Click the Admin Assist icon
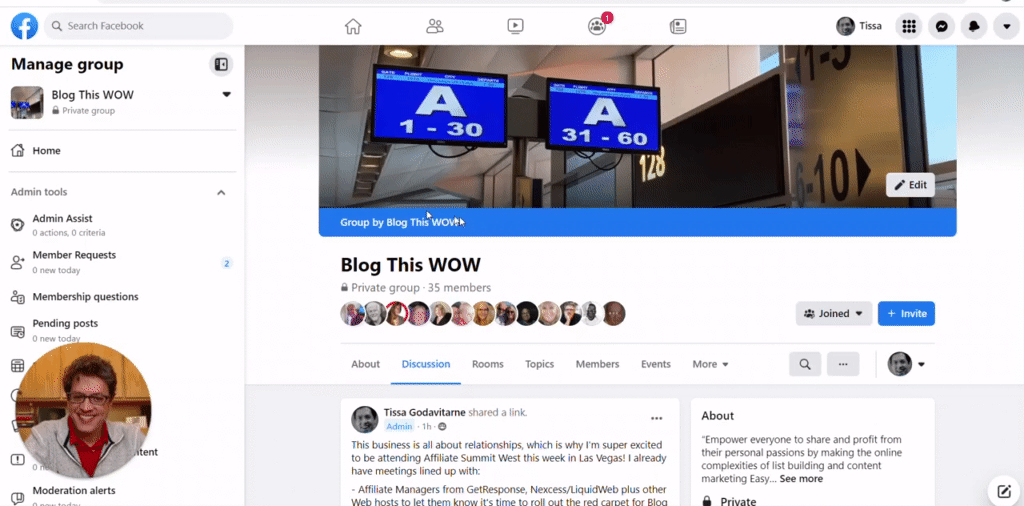Screen dimensions: 1024x506 18,225
